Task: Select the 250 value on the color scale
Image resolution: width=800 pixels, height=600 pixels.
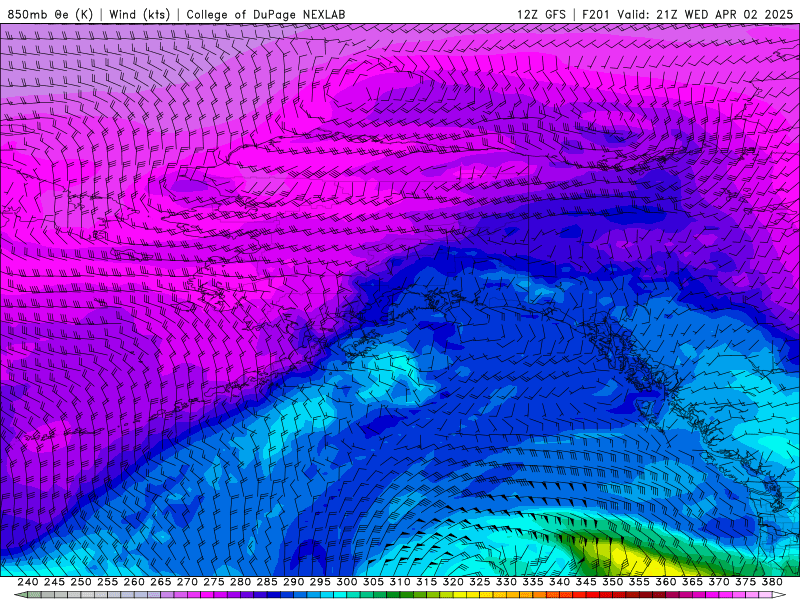Action: tap(81, 582)
